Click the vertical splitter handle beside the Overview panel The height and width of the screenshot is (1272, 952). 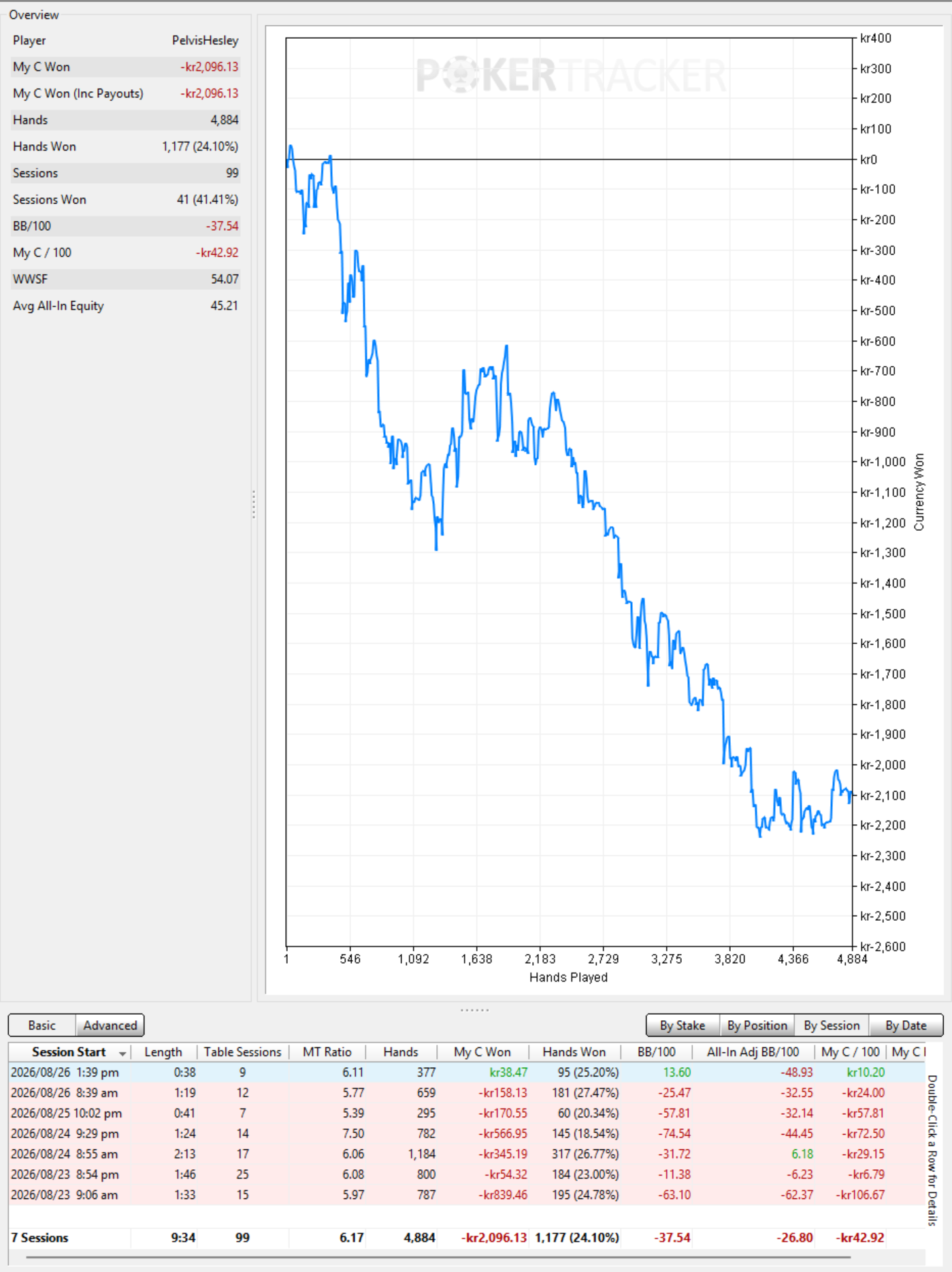point(254,504)
